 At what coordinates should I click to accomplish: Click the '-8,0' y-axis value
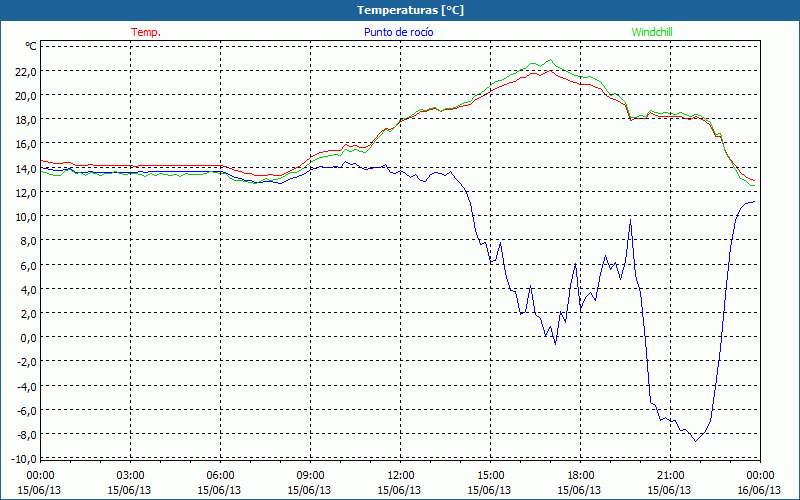click(27, 435)
